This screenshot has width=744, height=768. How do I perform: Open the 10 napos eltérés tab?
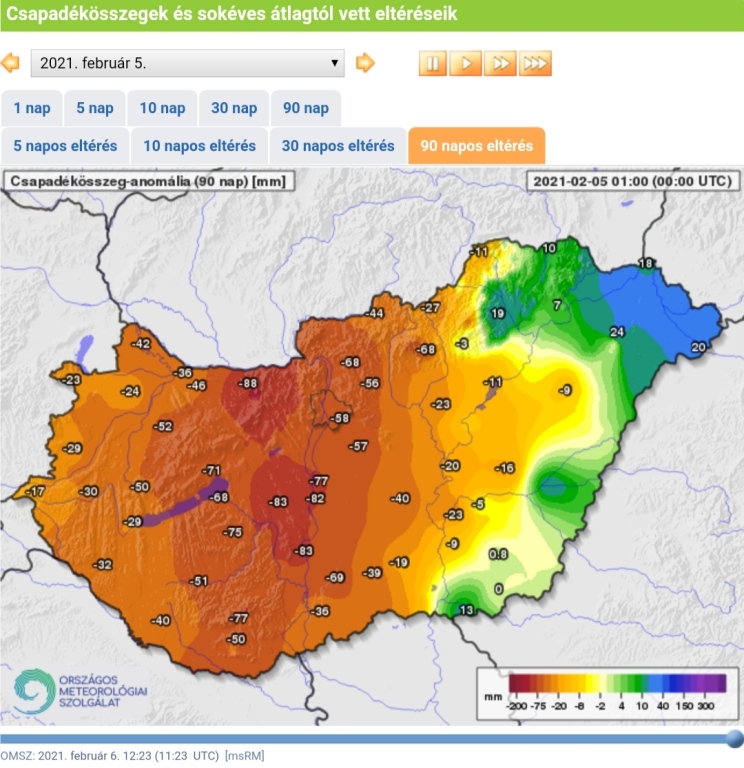point(199,146)
